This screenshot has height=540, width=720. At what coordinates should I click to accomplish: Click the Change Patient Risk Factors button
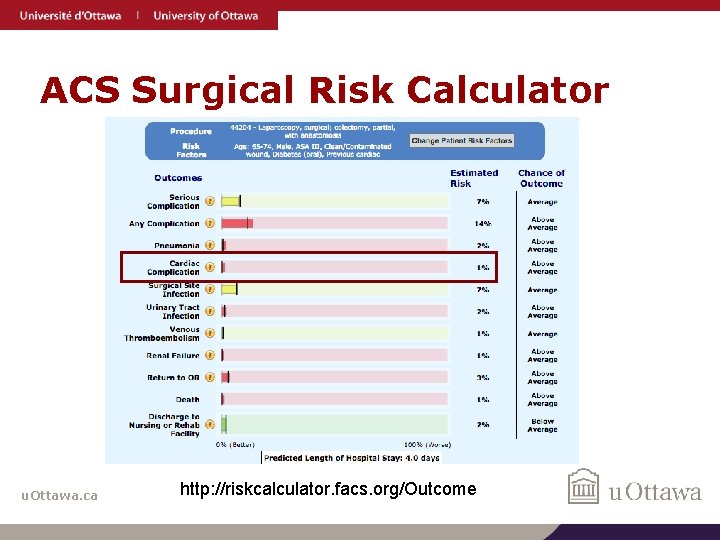462,141
